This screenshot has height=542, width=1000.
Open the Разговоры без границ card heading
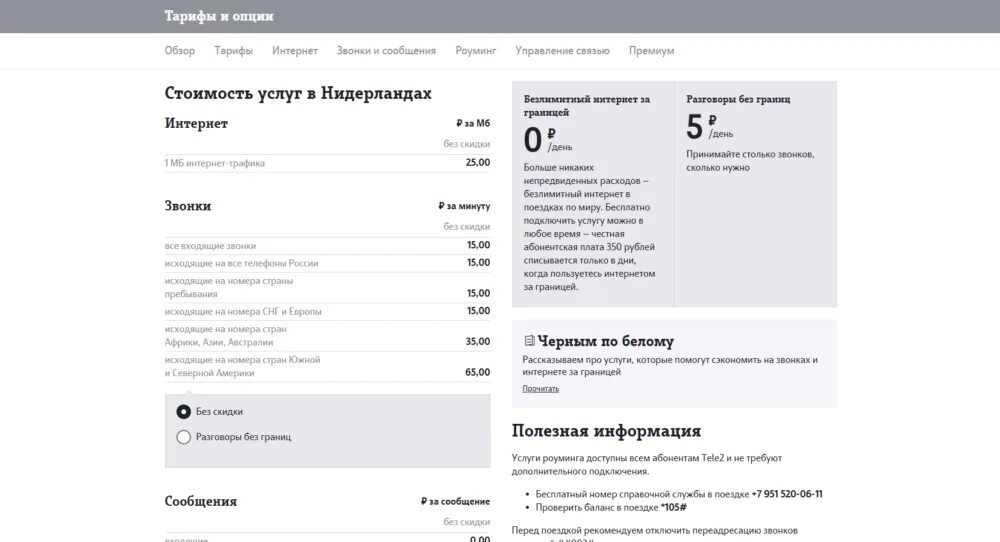738,99
